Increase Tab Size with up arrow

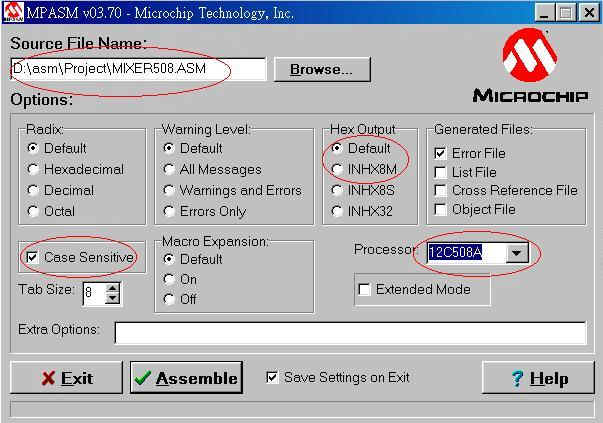(x=112, y=288)
